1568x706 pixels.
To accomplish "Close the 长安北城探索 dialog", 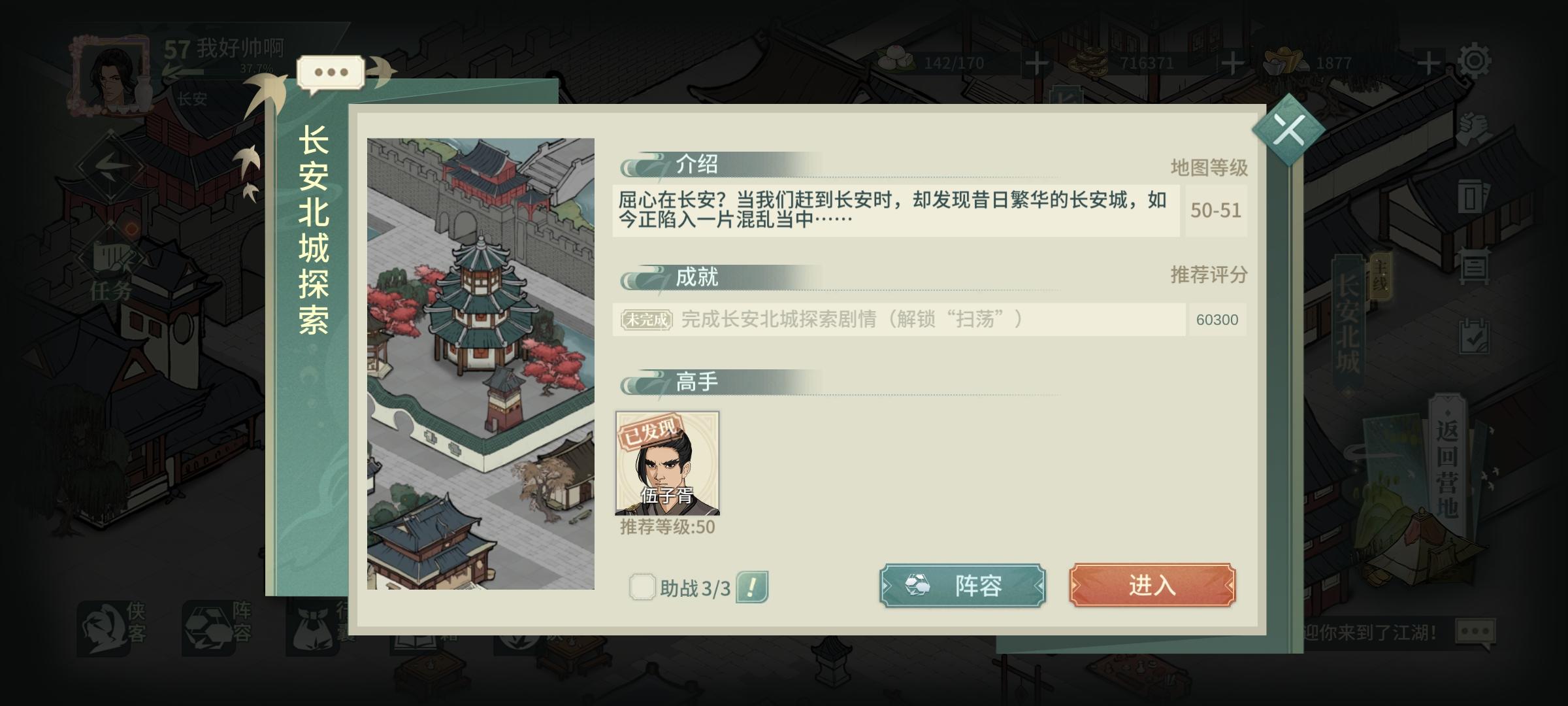I will click(x=1288, y=130).
